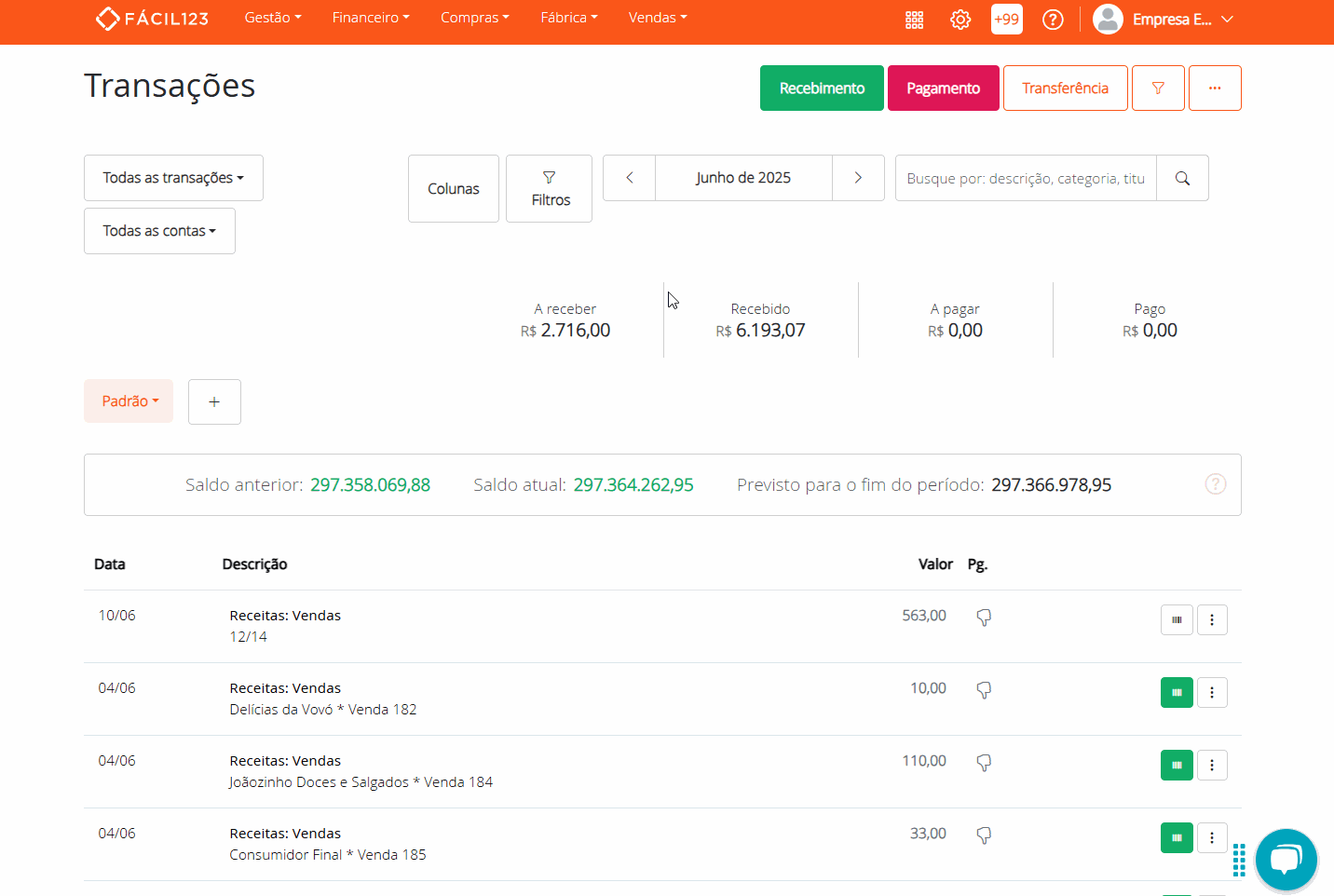Click the plus button beside Padrão

214,401
